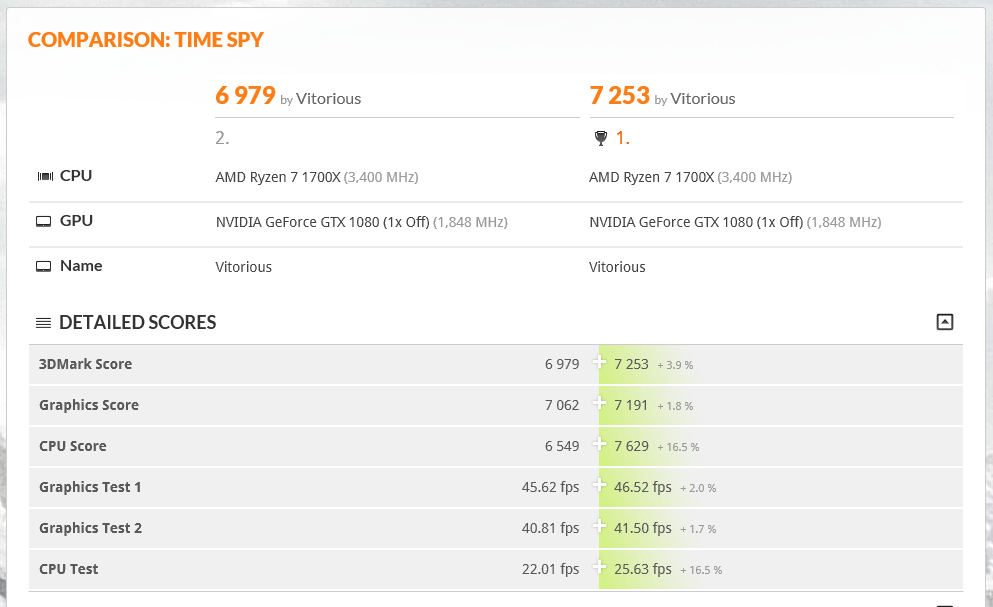Open the 6 979 score result
This screenshot has width=993, height=607.
click(x=246, y=96)
